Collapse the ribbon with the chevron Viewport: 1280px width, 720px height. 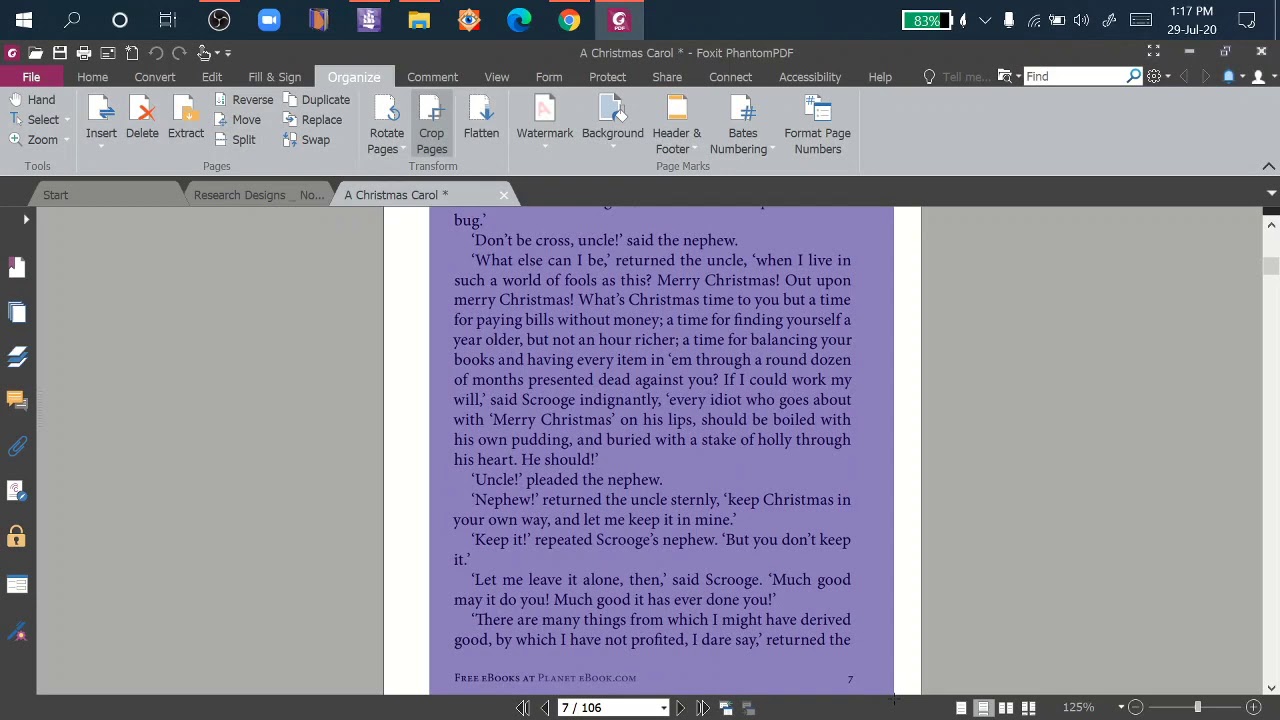tap(1268, 166)
